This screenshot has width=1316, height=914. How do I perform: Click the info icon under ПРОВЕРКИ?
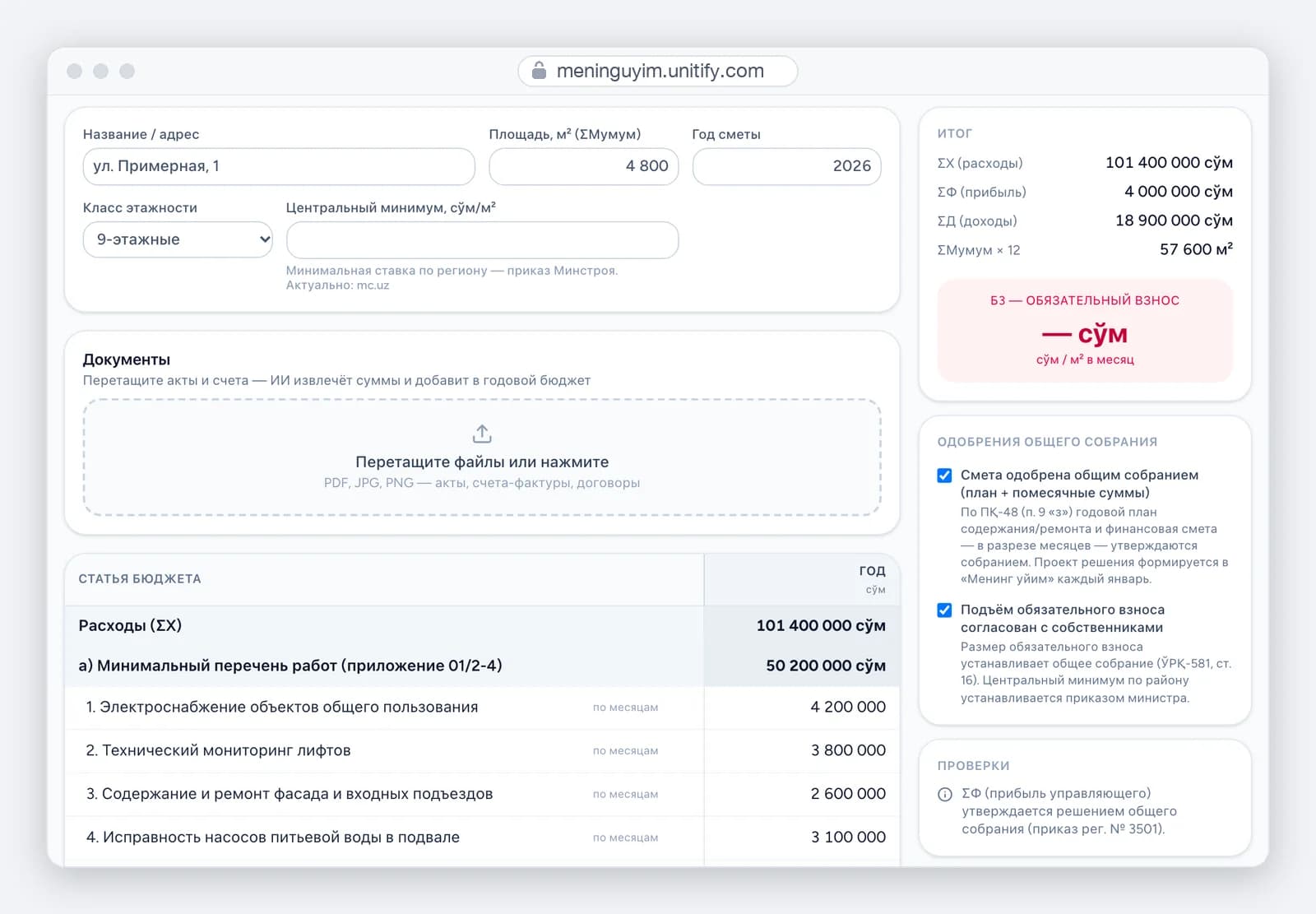click(x=945, y=795)
